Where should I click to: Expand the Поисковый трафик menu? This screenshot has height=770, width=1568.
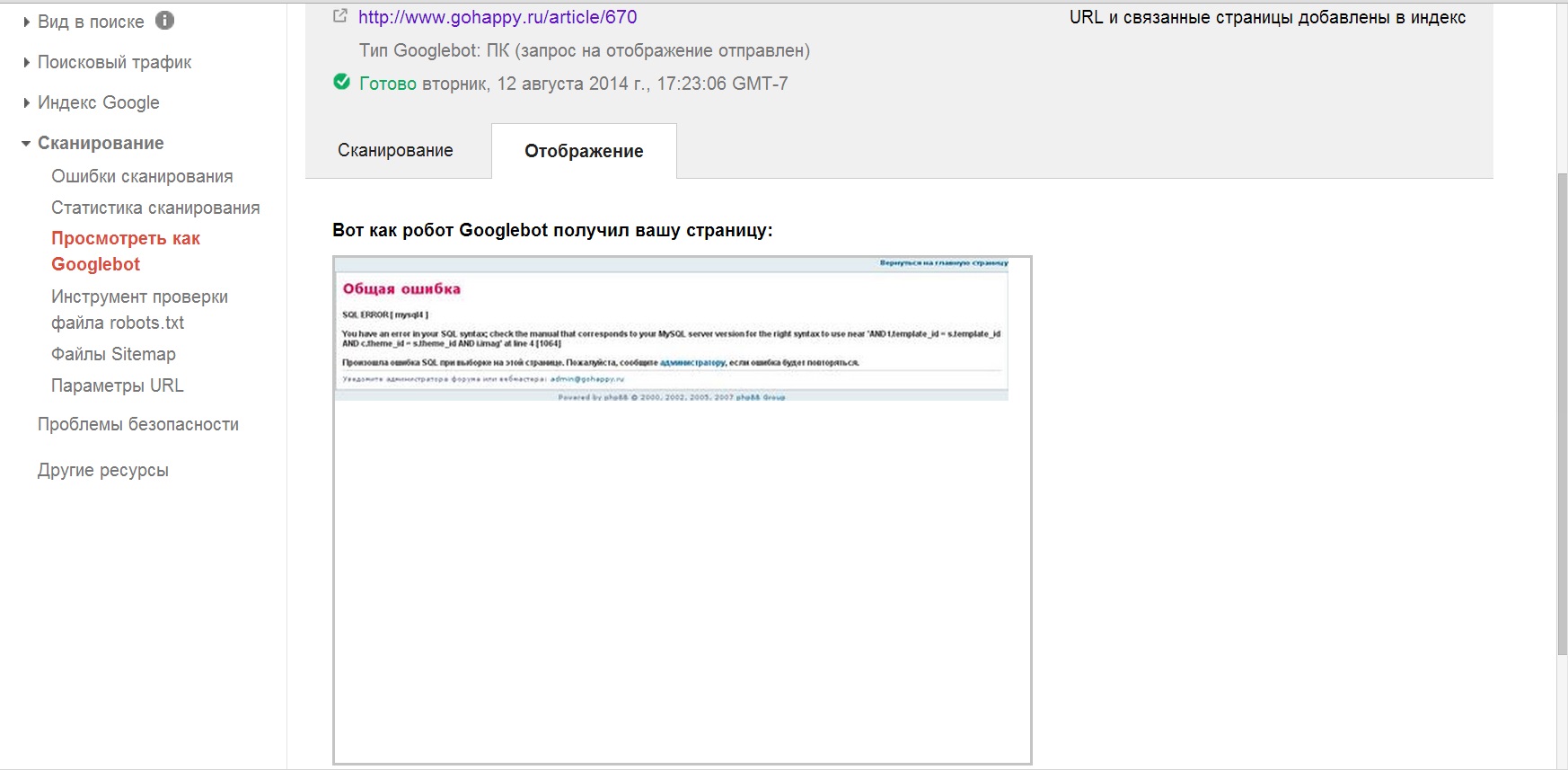click(x=114, y=62)
